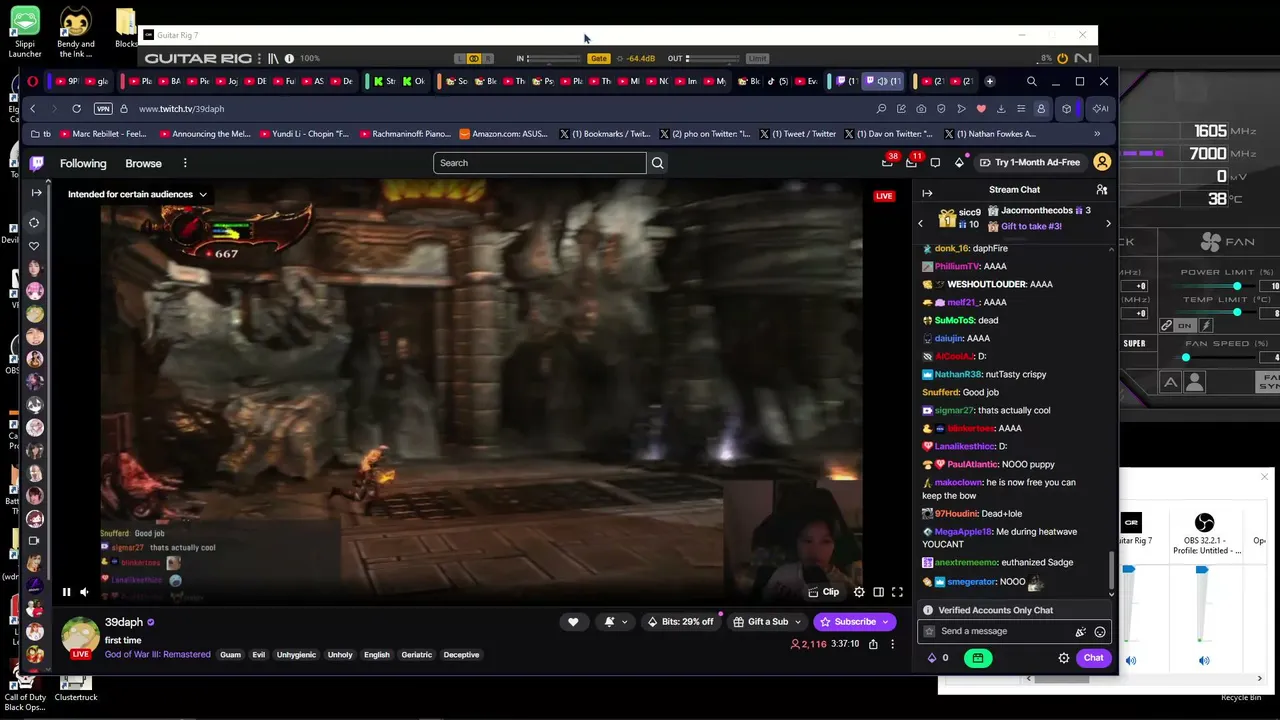
Task: Open the Call of Duty Black Ops desktop shortcut
Action: (25, 692)
